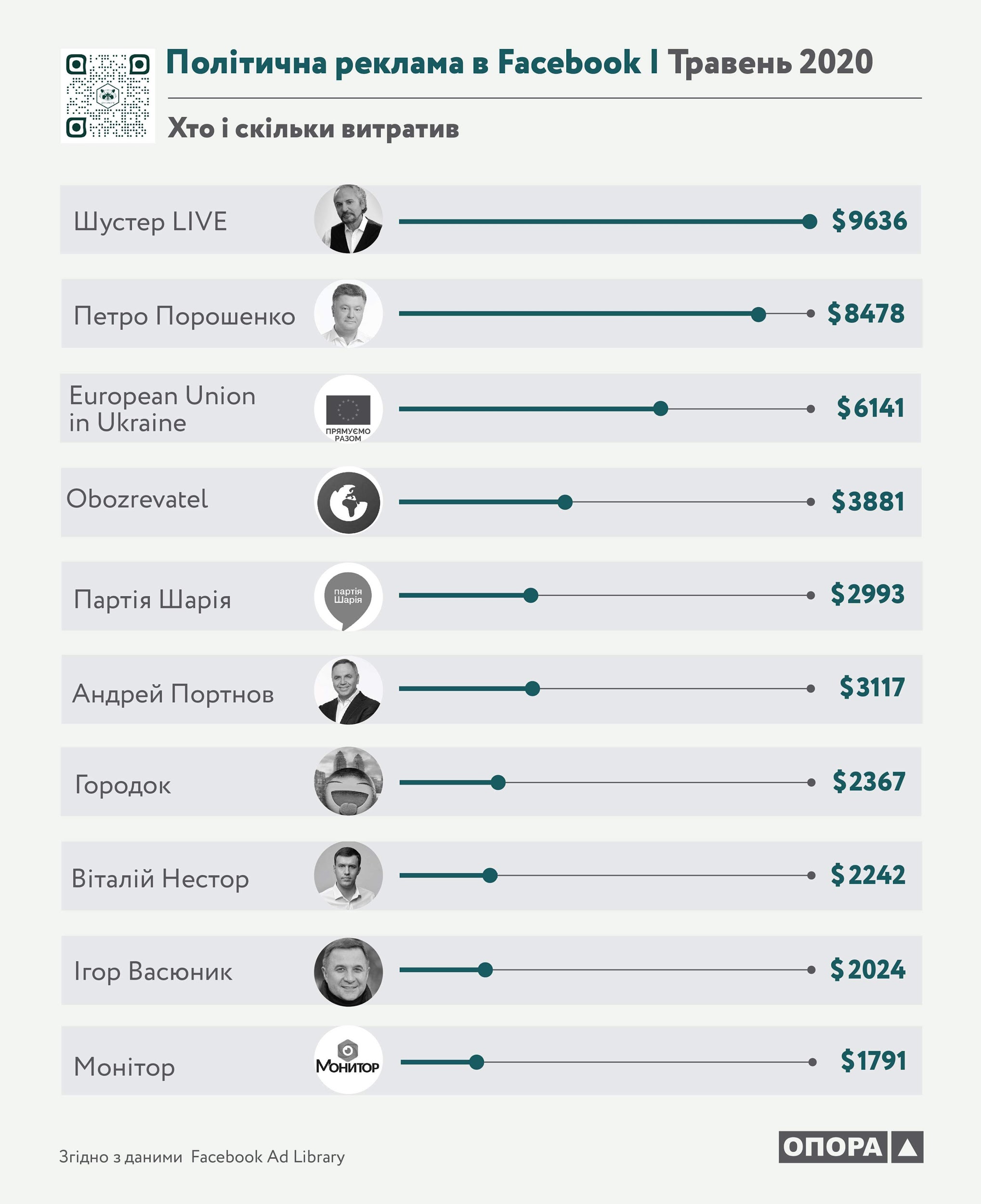Click the headline Політична реклама в Facebook
Viewport: 981px width, 1204px height.
coord(403,62)
